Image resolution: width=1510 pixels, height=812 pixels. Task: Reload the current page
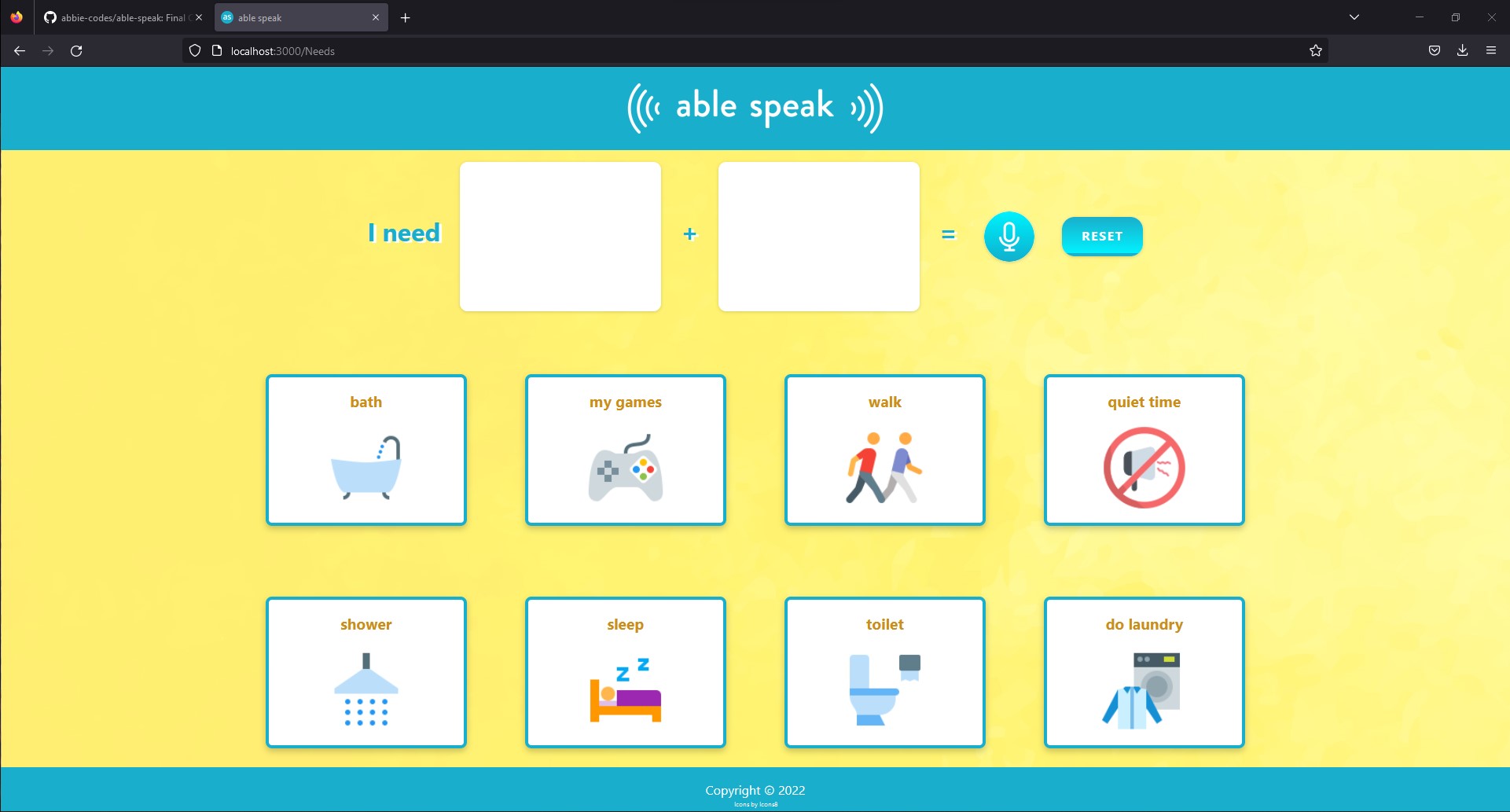(76, 51)
